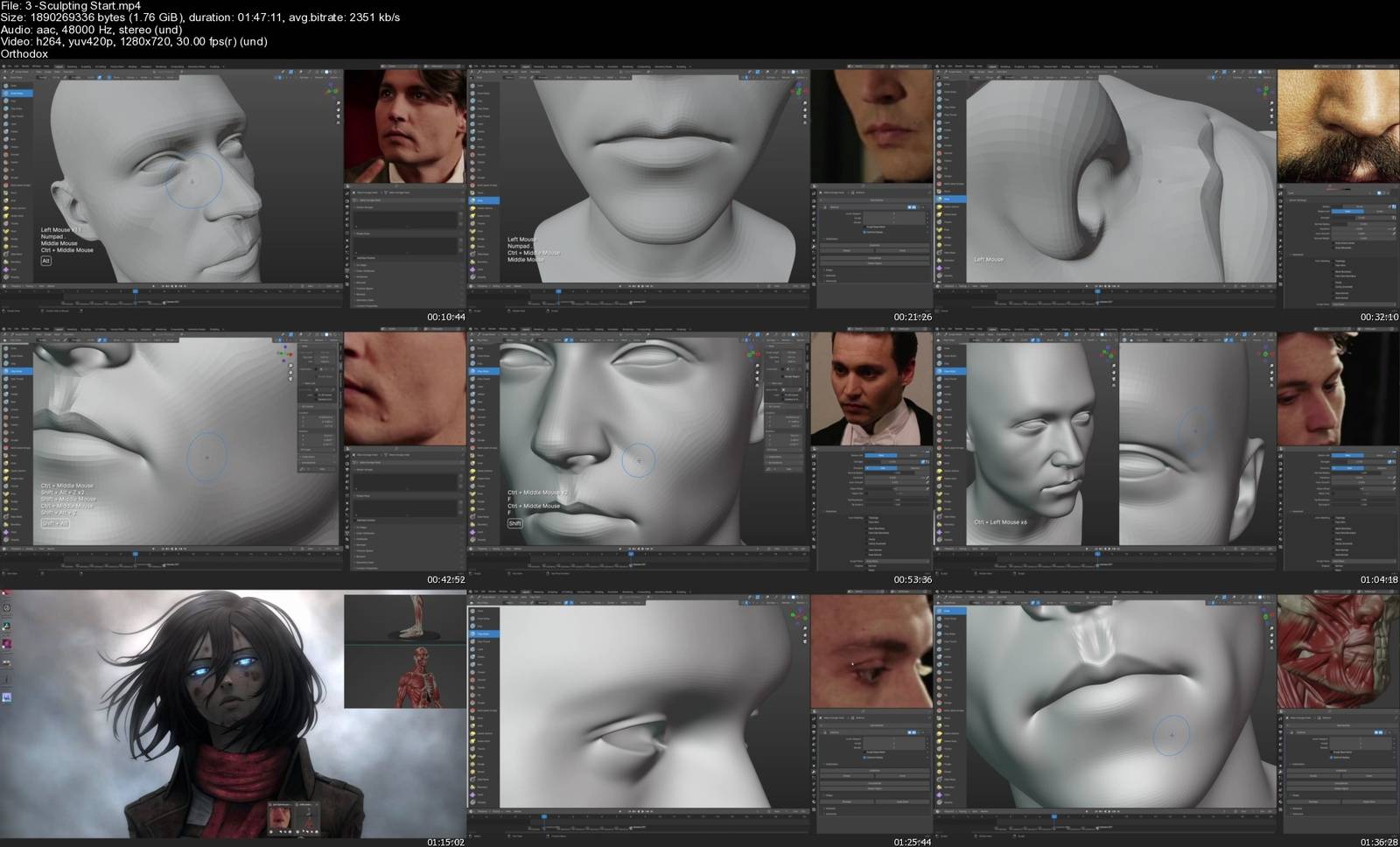Open Sculpt Plane dropdown in the 01:04:18 frame
The width and height of the screenshot is (1400, 847).
pyautogui.click(x=1361, y=561)
